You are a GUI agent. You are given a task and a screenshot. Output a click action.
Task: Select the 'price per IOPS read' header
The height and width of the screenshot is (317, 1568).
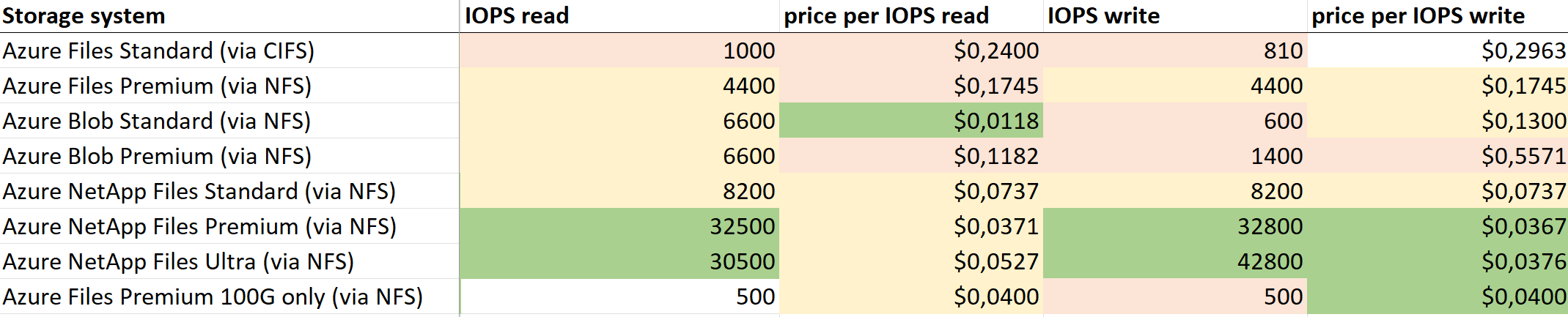click(911, 16)
